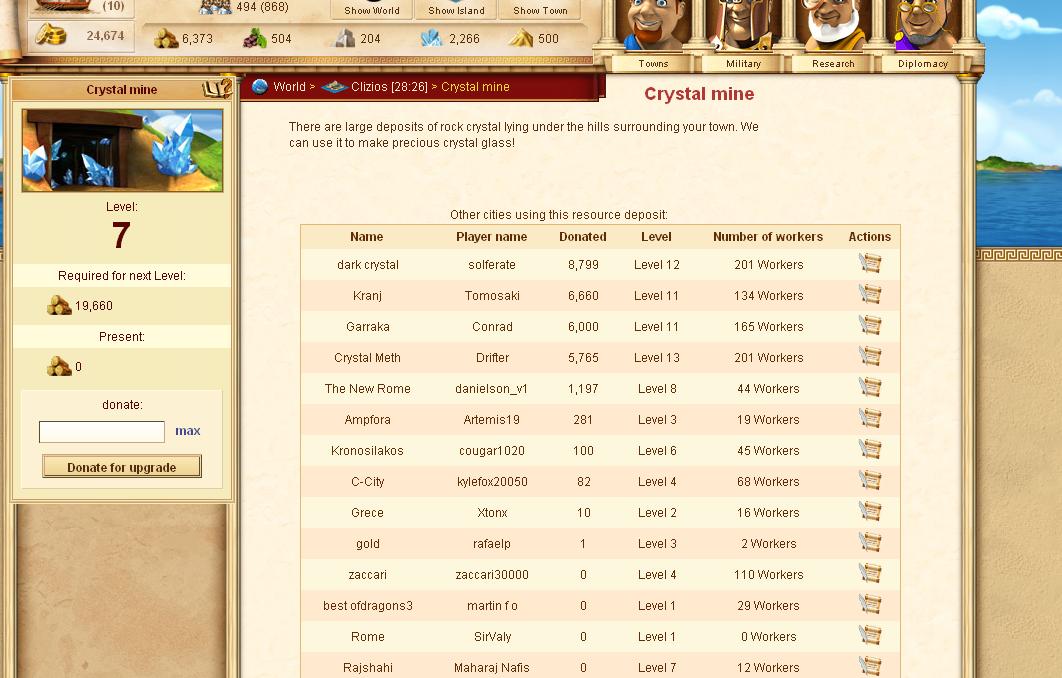Screen dimensions: 1062x678
Task: Click the marble resource icon
Action: coord(345,38)
